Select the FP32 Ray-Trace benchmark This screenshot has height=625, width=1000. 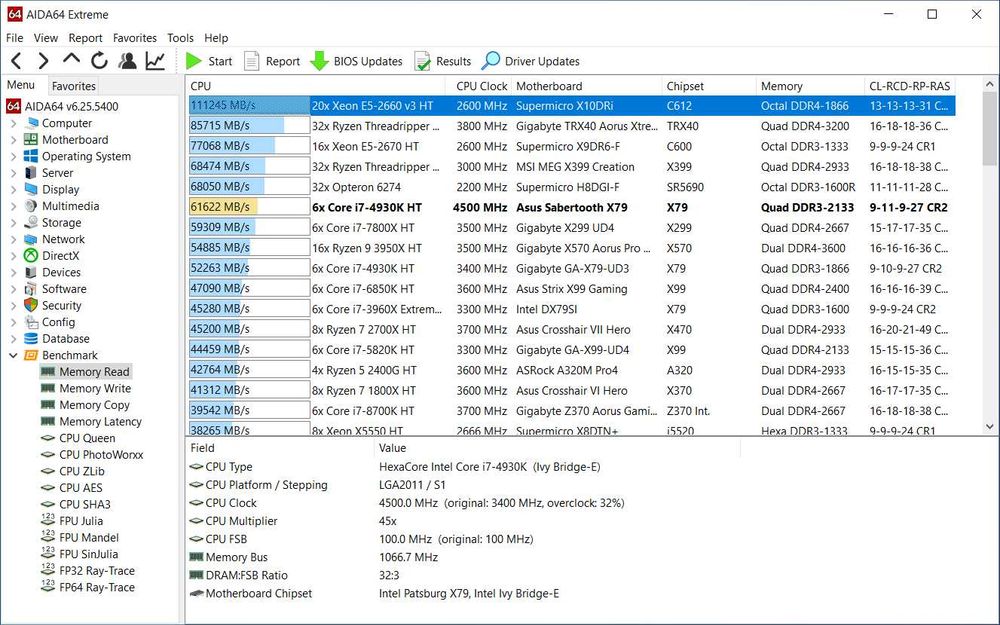coord(88,571)
